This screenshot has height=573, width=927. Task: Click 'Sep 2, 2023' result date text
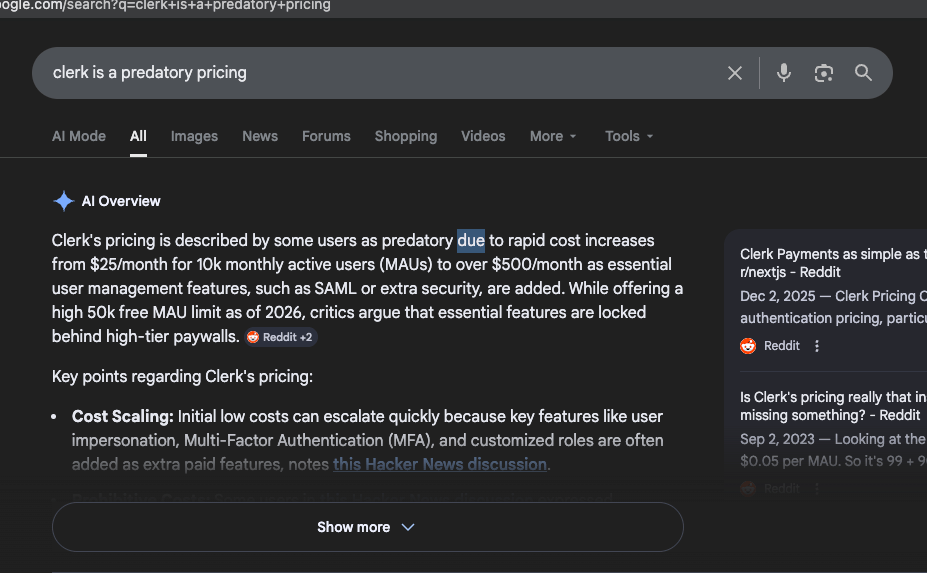(777, 439)
